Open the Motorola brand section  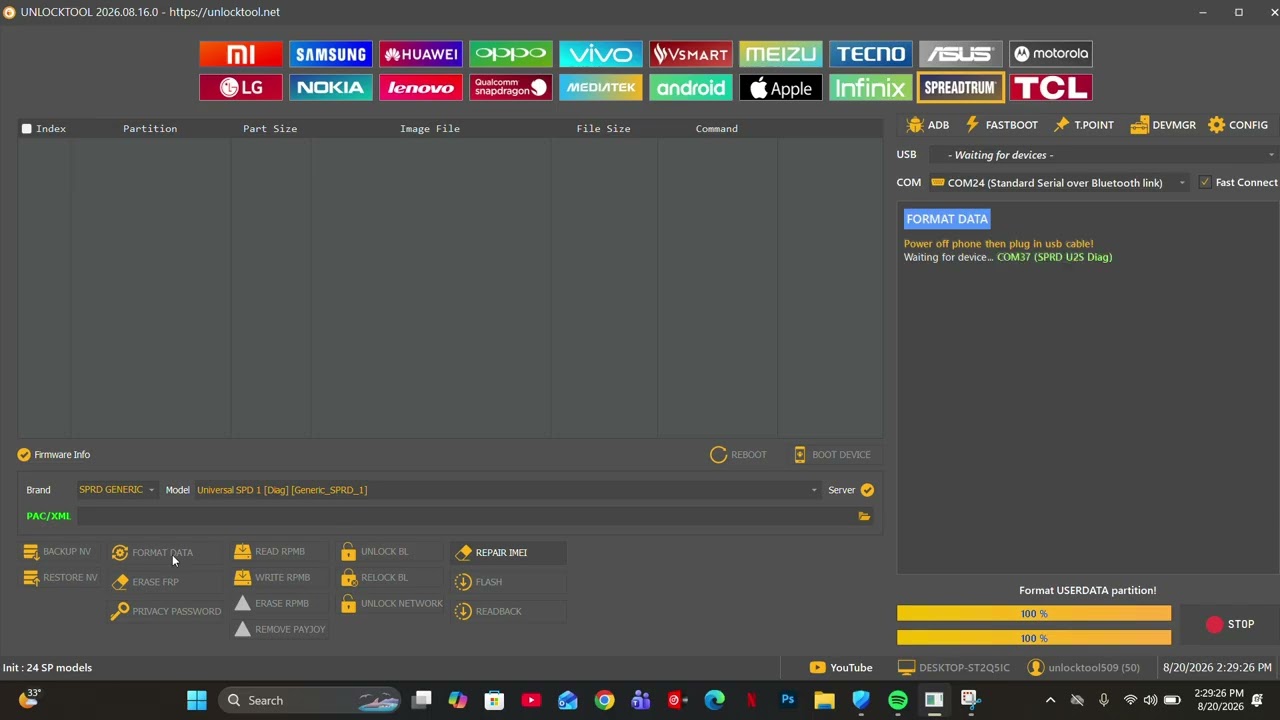point(1051,54)
